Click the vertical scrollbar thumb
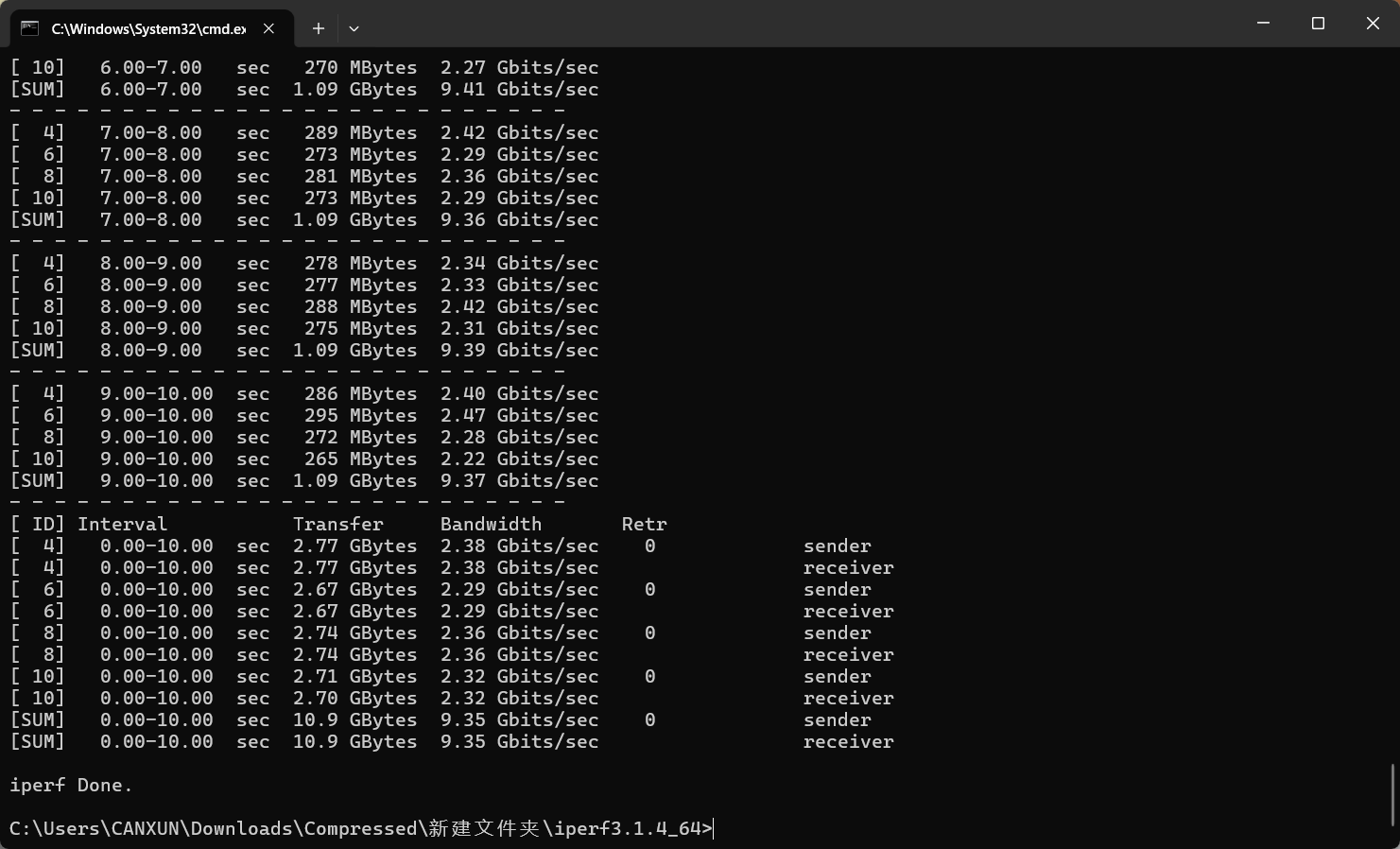This screenshot has width=1400, height=849. (1393, 794)
